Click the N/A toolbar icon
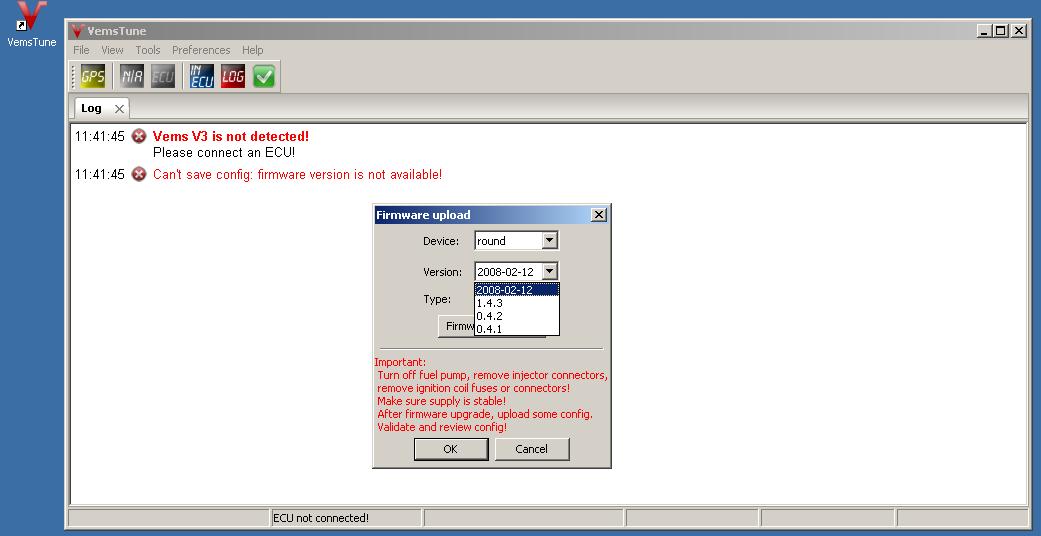 (x=131, y=76)
